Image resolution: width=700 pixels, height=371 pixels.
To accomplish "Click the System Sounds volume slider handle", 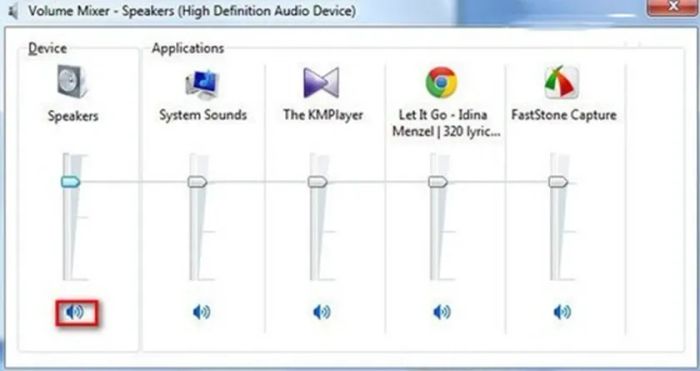I will tap(197, 182).
